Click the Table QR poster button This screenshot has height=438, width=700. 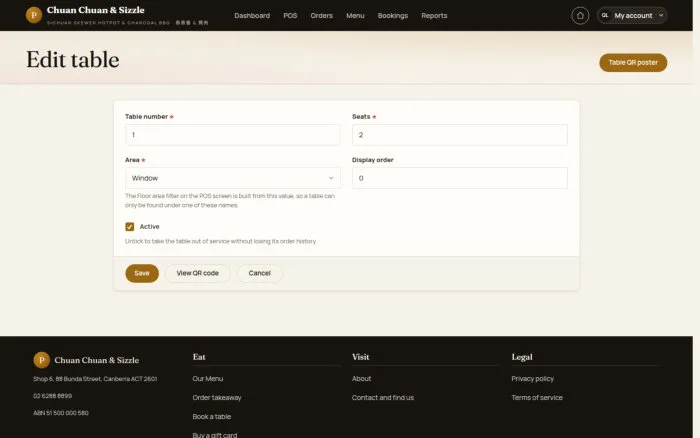(633, 63)
